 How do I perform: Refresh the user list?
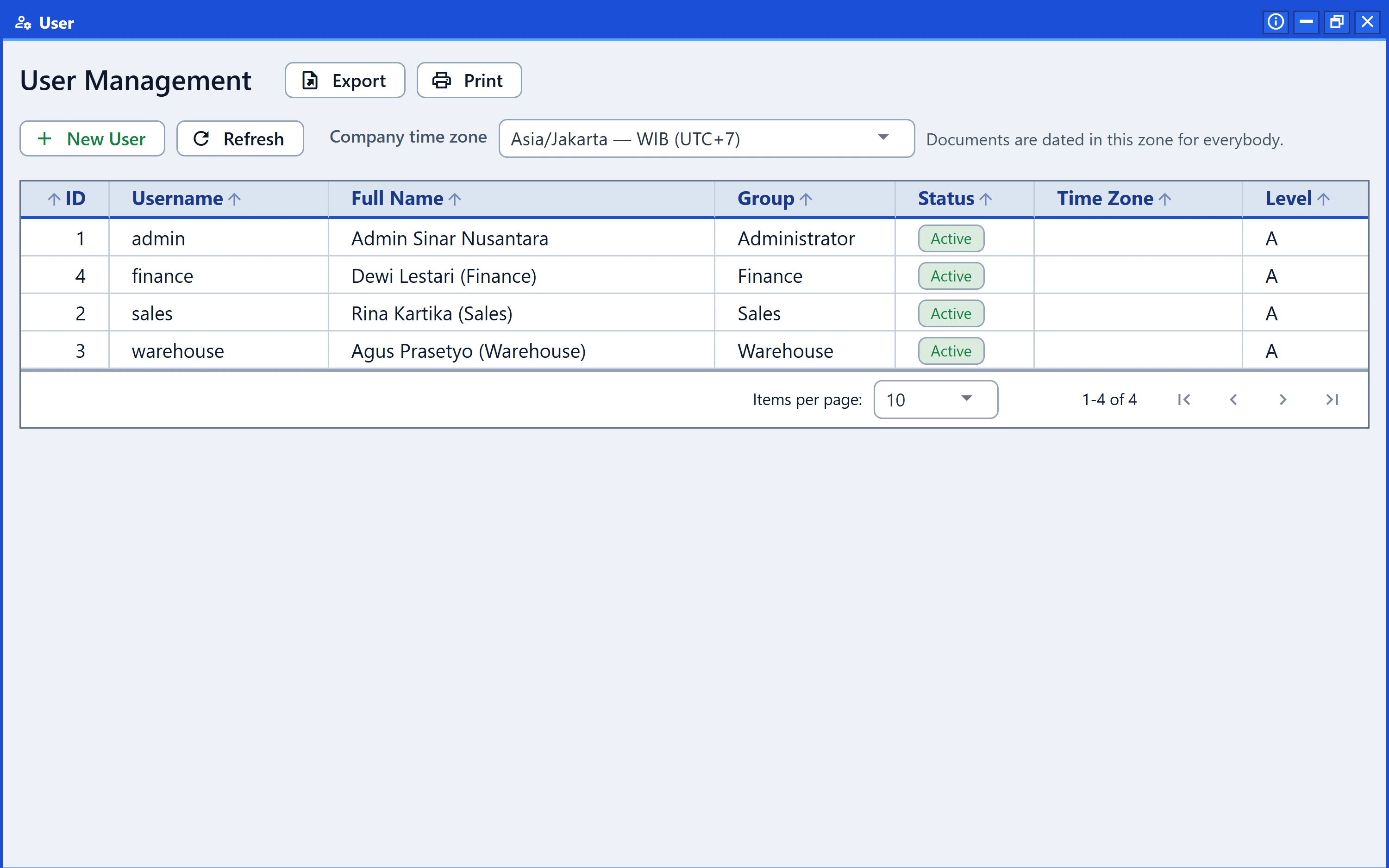pyautogui.click(x=240, y=138)
